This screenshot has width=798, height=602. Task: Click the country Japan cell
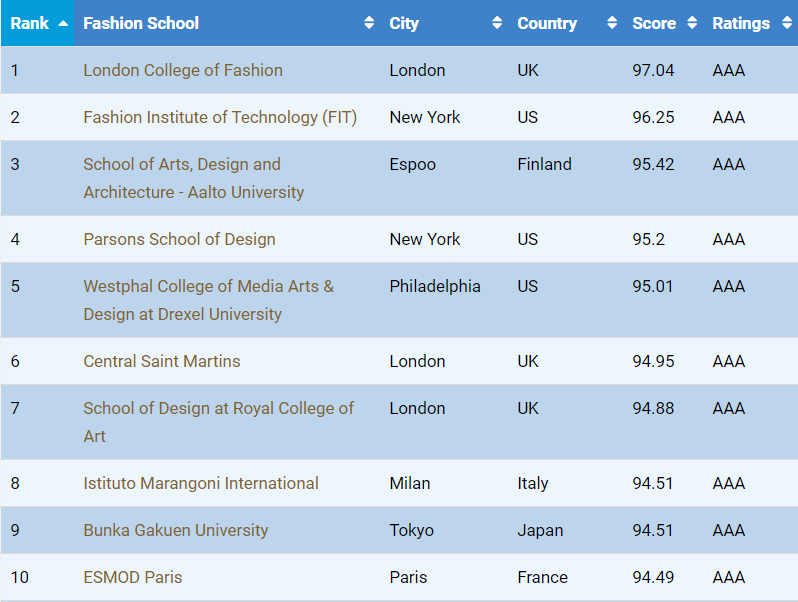point(540,531)
